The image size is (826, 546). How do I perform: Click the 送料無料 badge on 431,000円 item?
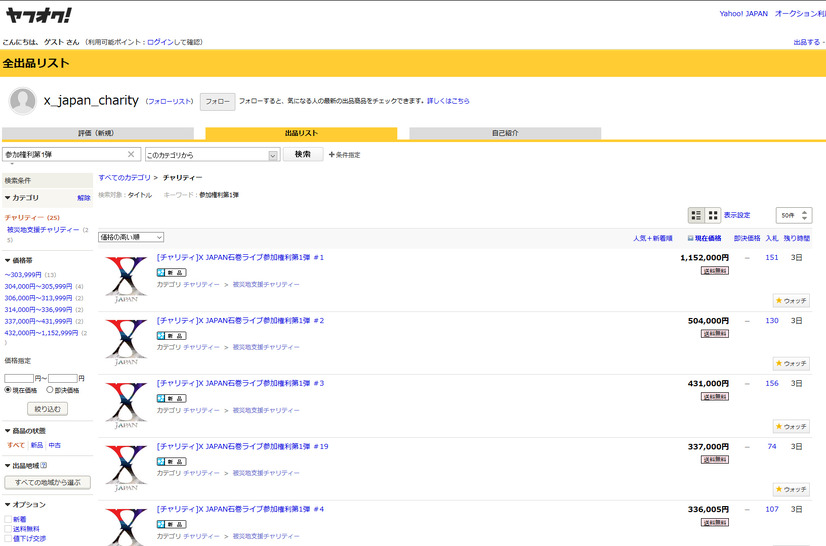(x=715, y=396)
